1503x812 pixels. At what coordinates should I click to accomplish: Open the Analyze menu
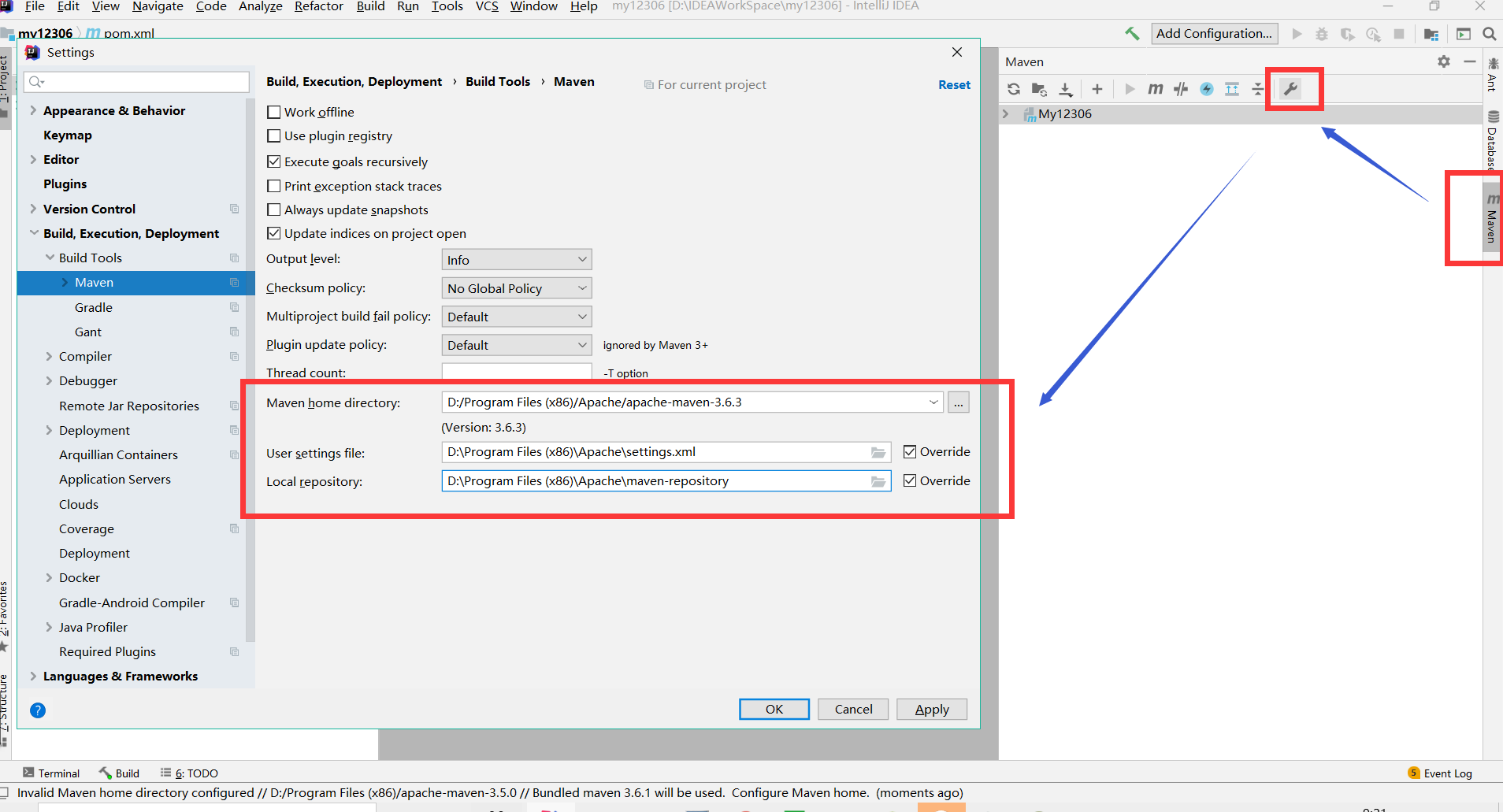point(261,6)
